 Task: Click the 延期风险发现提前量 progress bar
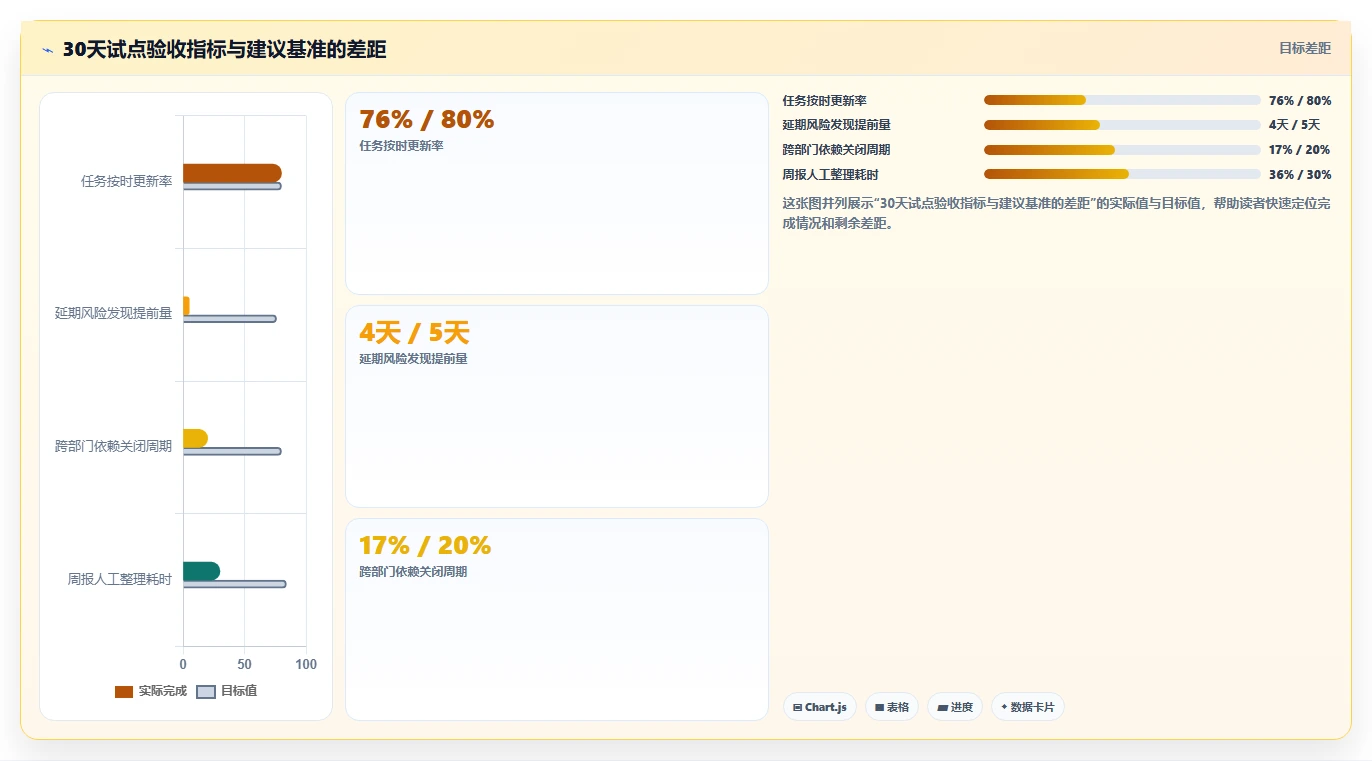[x=1122, y=125]
